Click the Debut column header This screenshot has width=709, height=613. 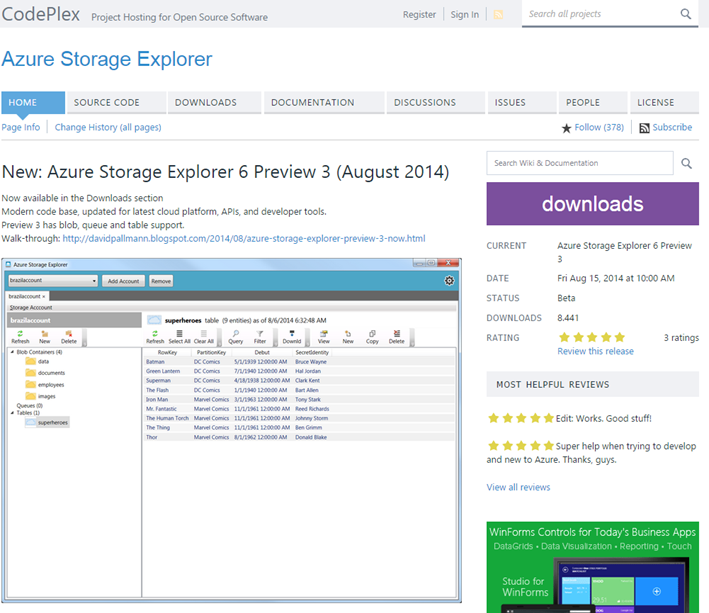(262, 352)
